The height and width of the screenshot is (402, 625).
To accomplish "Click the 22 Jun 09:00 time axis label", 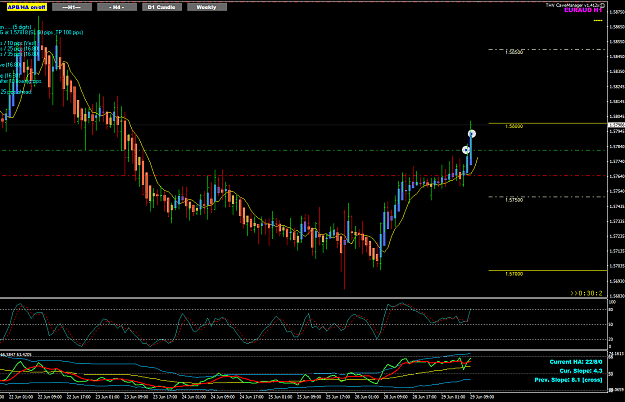I will click(50, 397).
